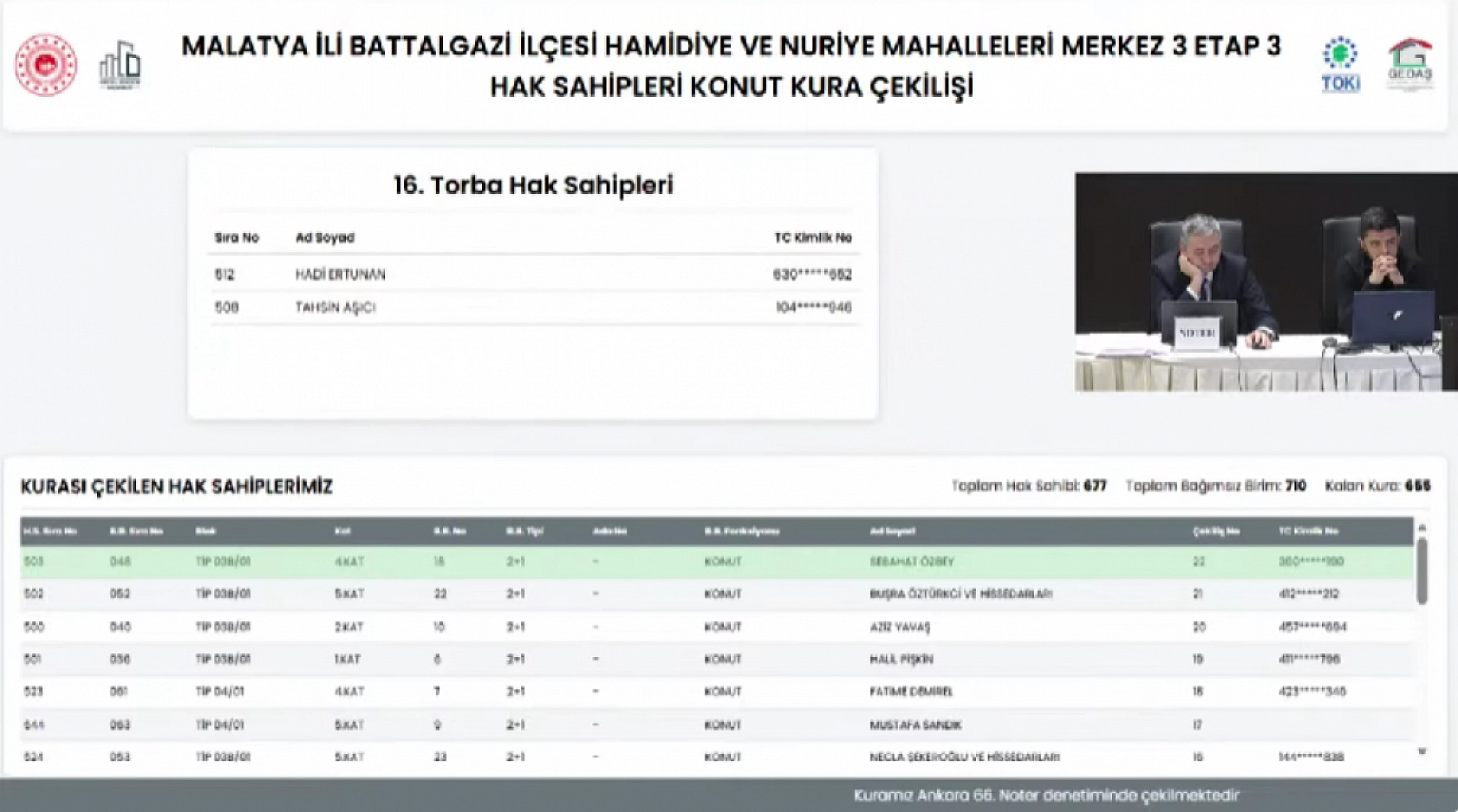Click the 'Toplam Bağımsız Birim: 710' counter
The width and height of the screenshot is (1458, 812).
(1215, 486)
